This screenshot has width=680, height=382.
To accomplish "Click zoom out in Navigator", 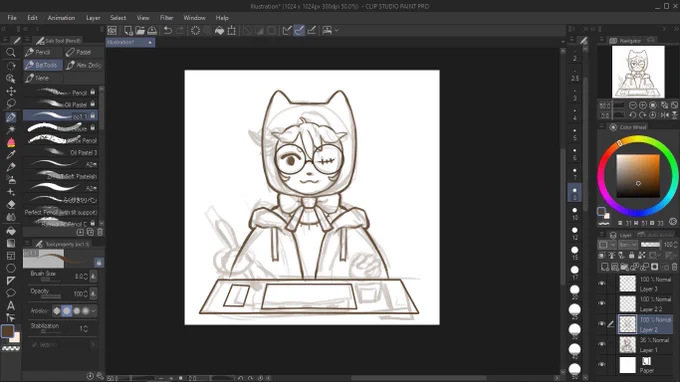I will click(x=633, y=105).
